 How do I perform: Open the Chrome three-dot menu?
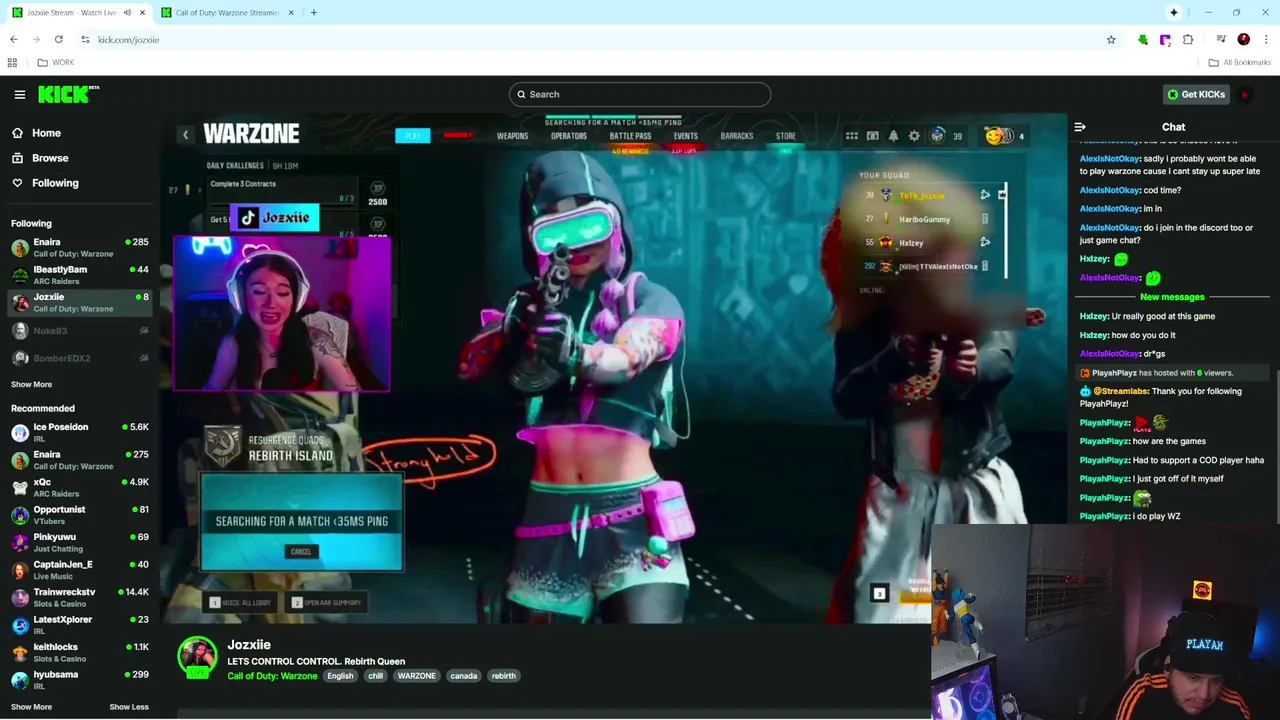point(1266,39)
